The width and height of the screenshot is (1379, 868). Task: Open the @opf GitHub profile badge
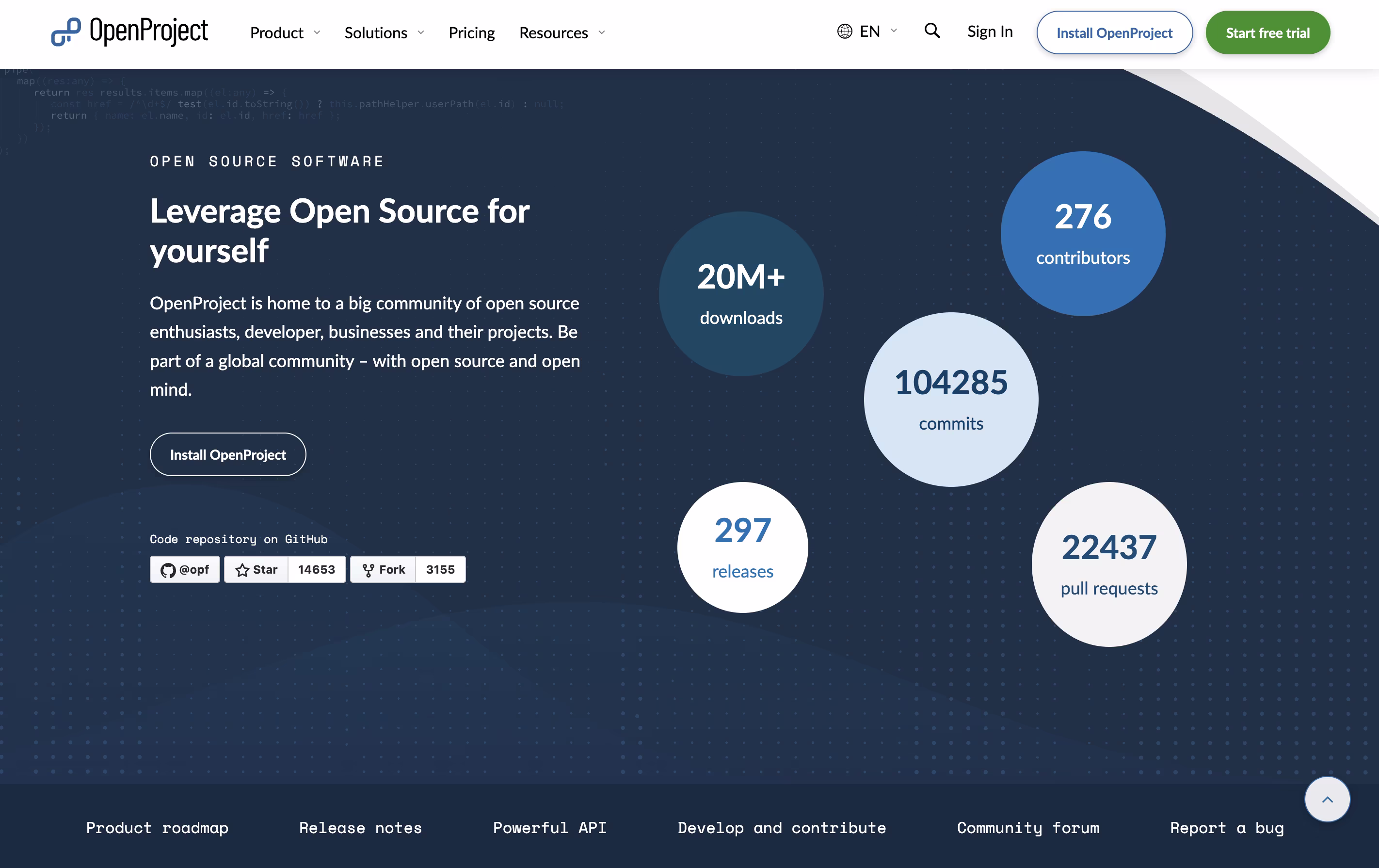(184, 569)
